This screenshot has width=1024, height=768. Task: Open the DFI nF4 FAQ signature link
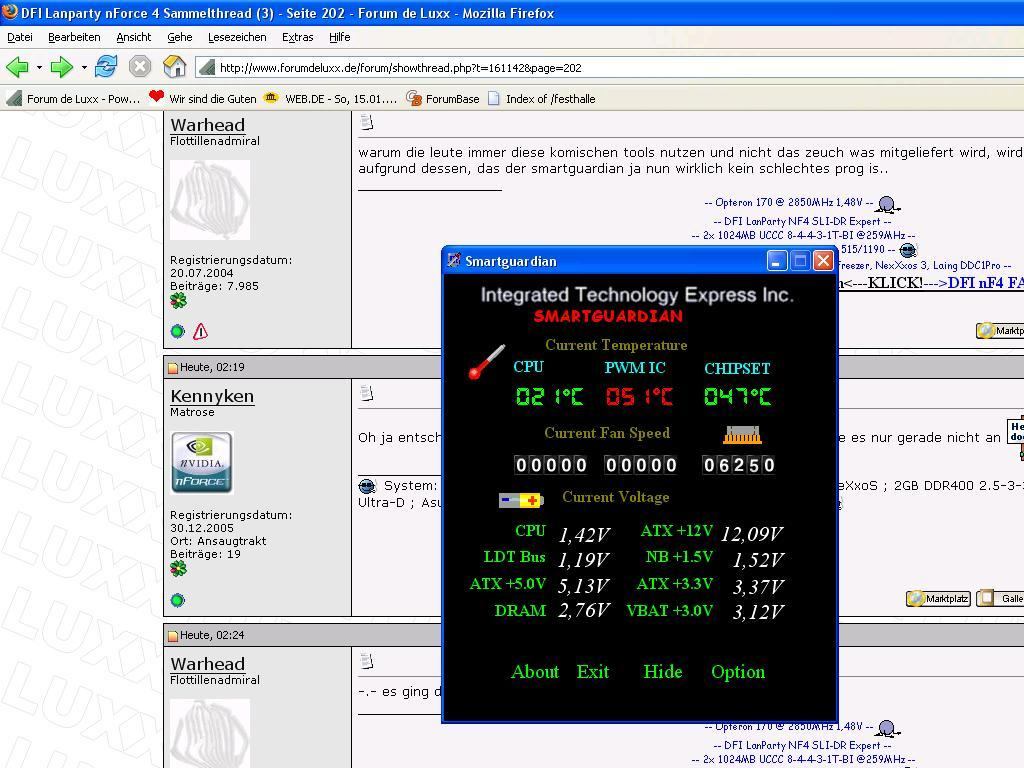[985, 283]
